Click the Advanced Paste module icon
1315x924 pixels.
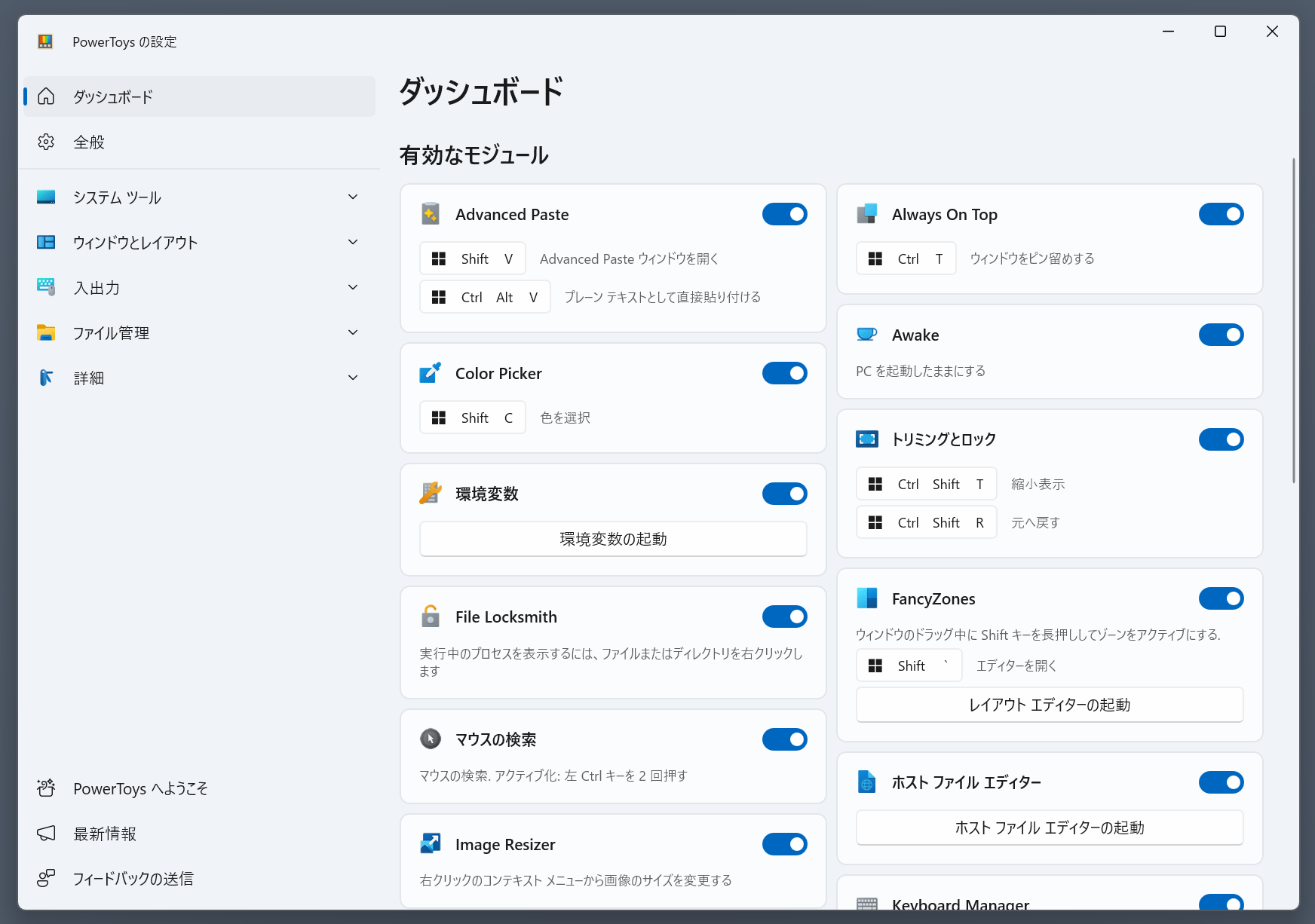(x=431, y=214)
